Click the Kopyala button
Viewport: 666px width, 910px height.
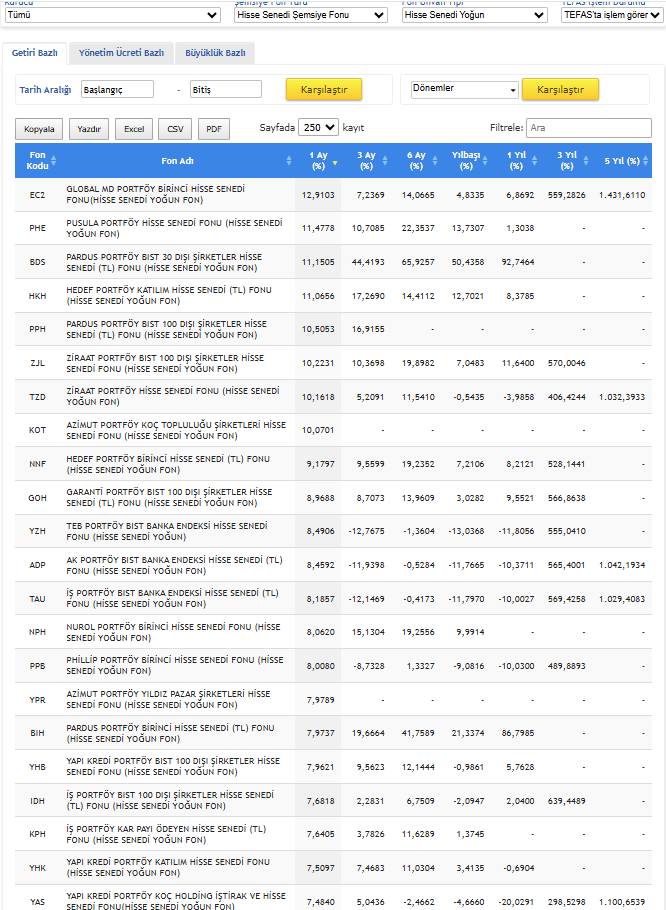39,129
